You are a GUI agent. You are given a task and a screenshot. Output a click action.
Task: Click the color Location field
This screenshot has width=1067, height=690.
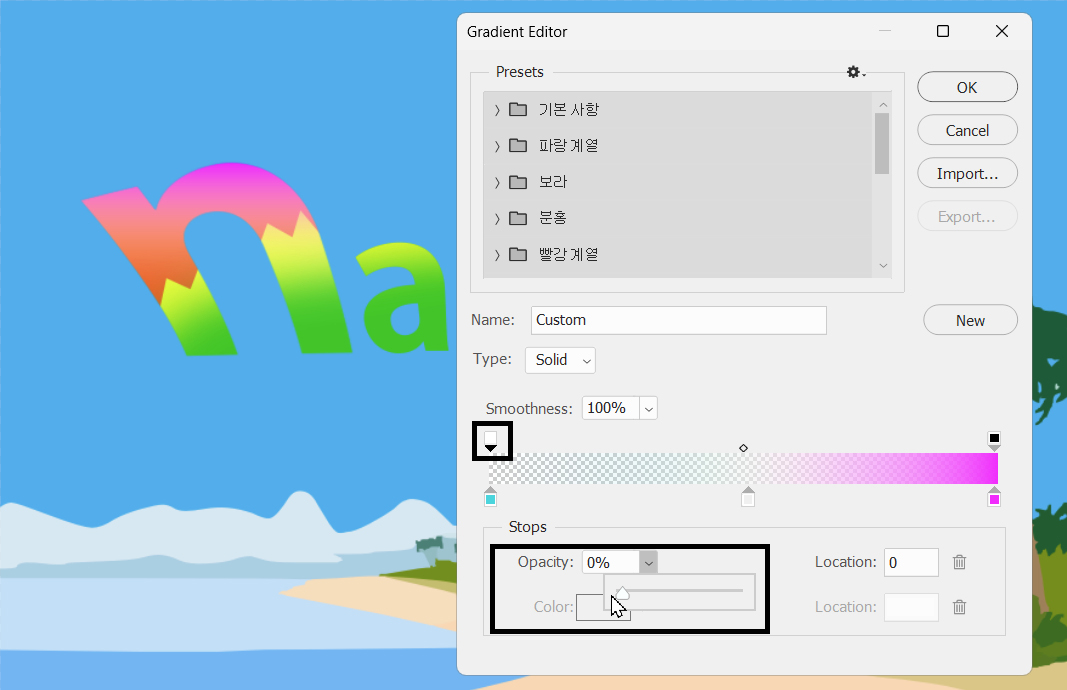click(x=911, y=607)
